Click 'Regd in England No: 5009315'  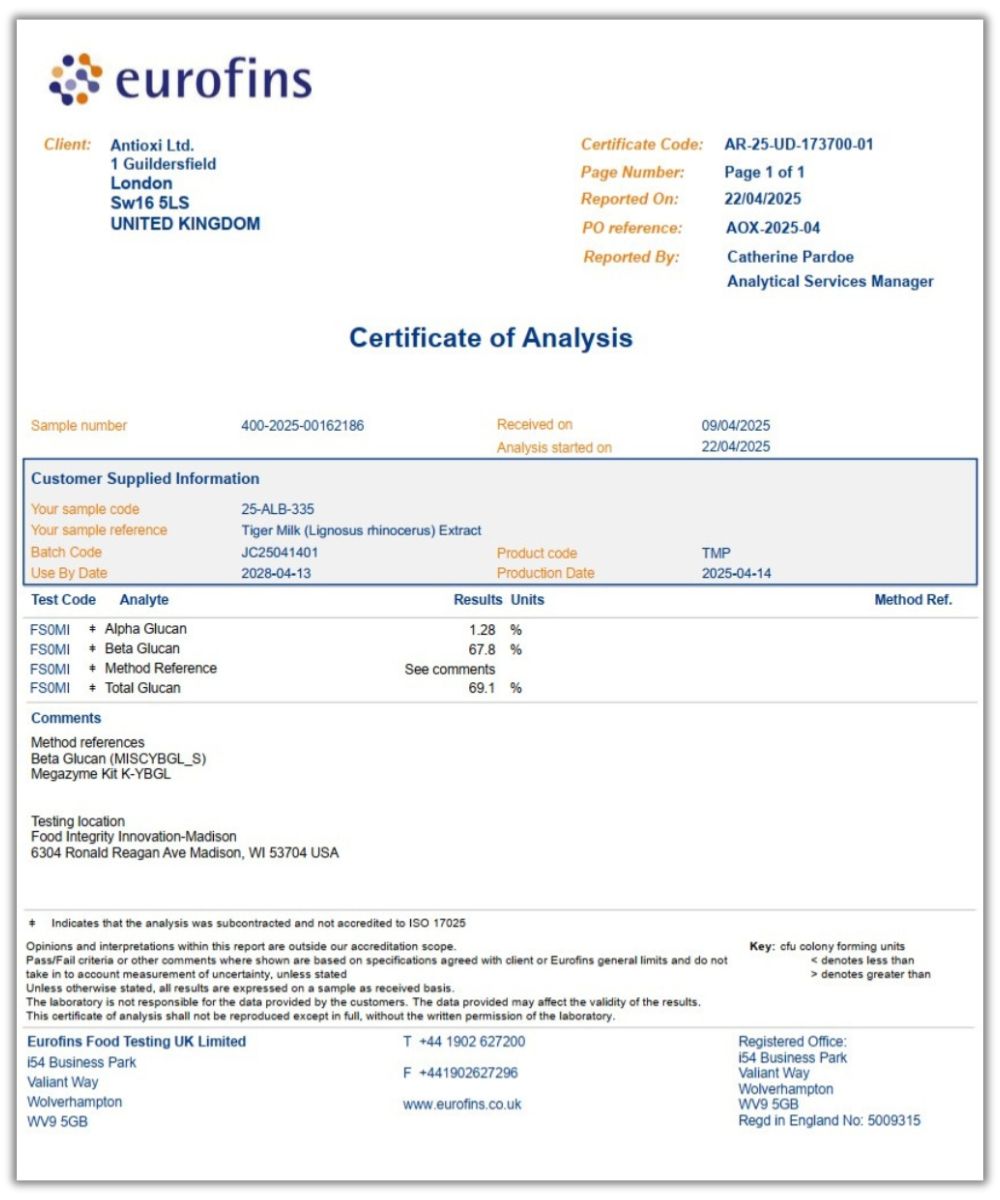(829, 1121)
